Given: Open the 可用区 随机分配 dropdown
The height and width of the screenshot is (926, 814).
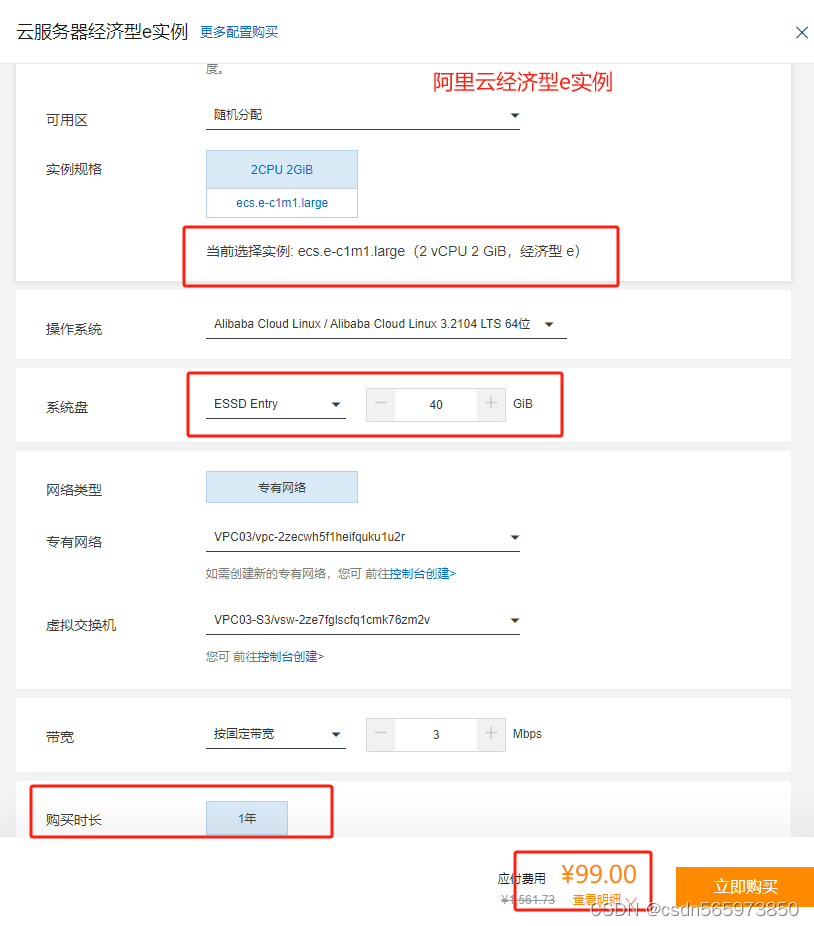Looking at the screenshot, I should [x=363, y=115].
